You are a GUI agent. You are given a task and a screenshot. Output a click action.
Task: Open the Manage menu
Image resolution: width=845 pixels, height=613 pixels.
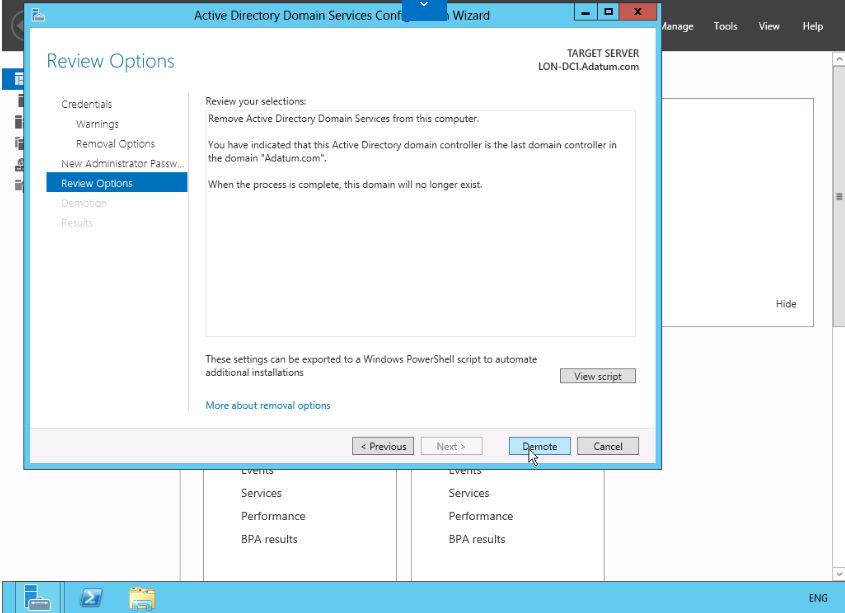point(677,27)
